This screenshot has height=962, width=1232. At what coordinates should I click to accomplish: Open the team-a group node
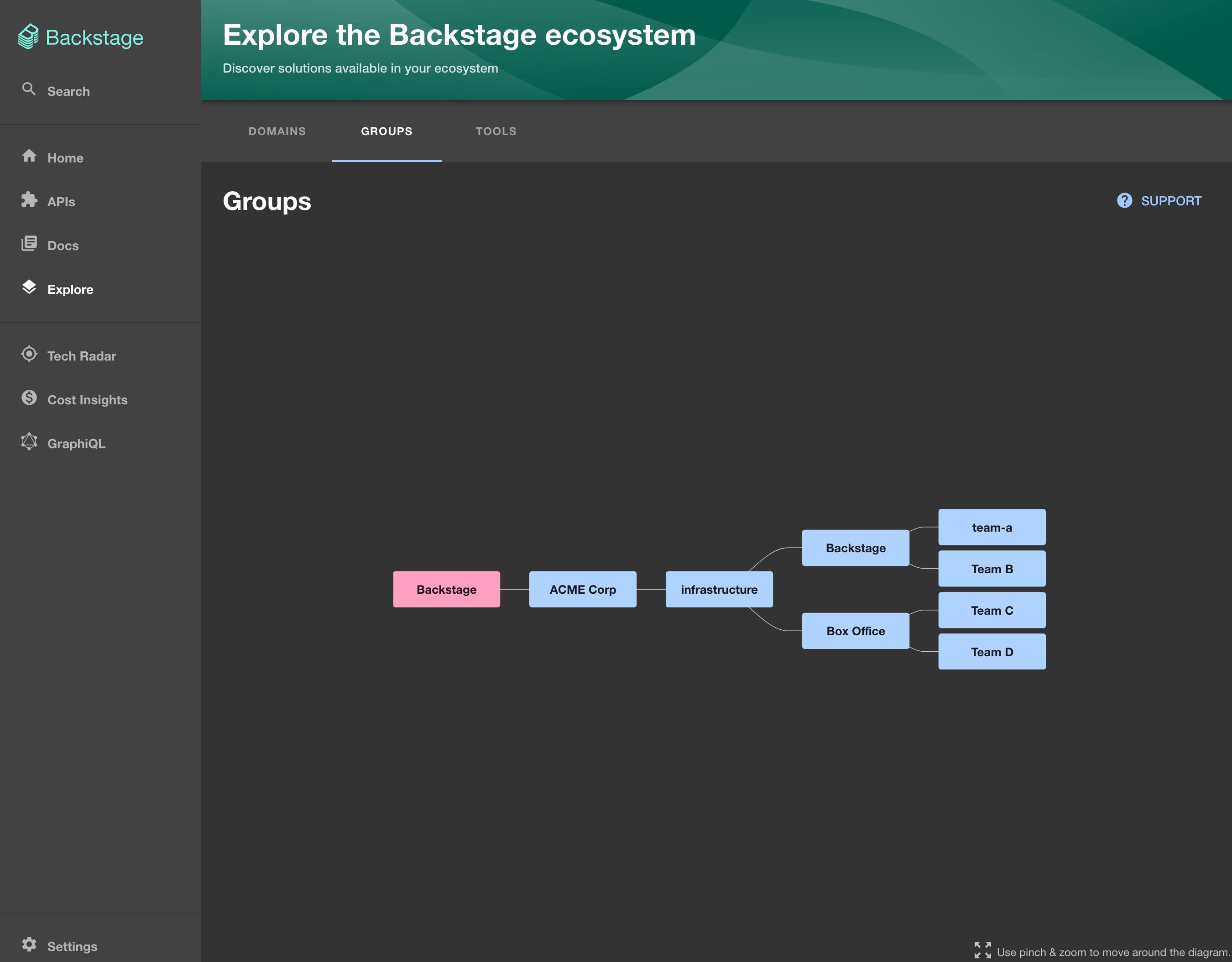tap(992, 528)
